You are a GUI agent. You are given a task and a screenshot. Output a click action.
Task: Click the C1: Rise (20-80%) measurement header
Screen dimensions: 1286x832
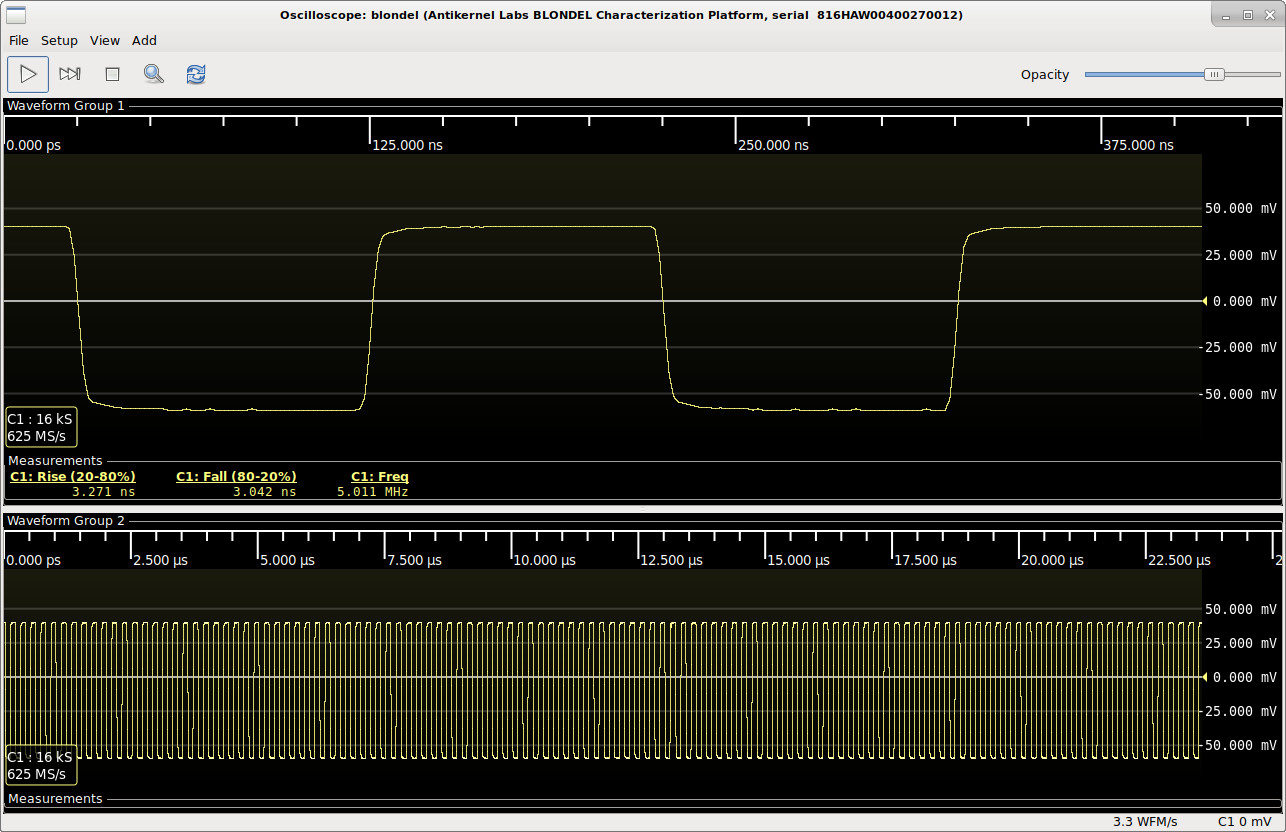[73, 477]
